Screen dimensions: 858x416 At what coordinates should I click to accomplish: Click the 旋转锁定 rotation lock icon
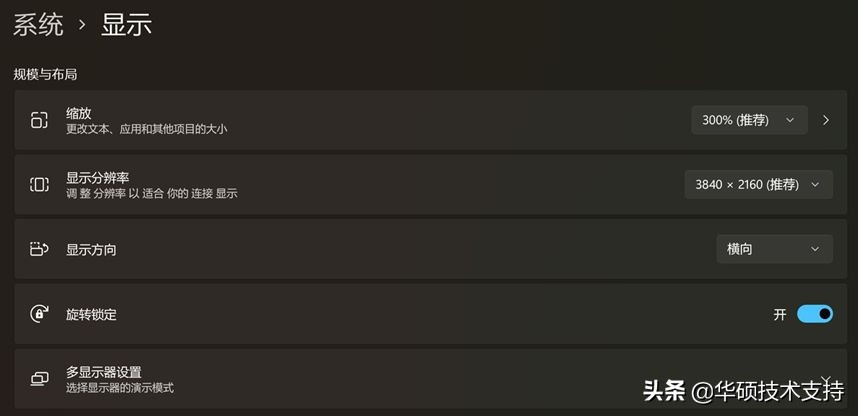[x=39, y=314]
